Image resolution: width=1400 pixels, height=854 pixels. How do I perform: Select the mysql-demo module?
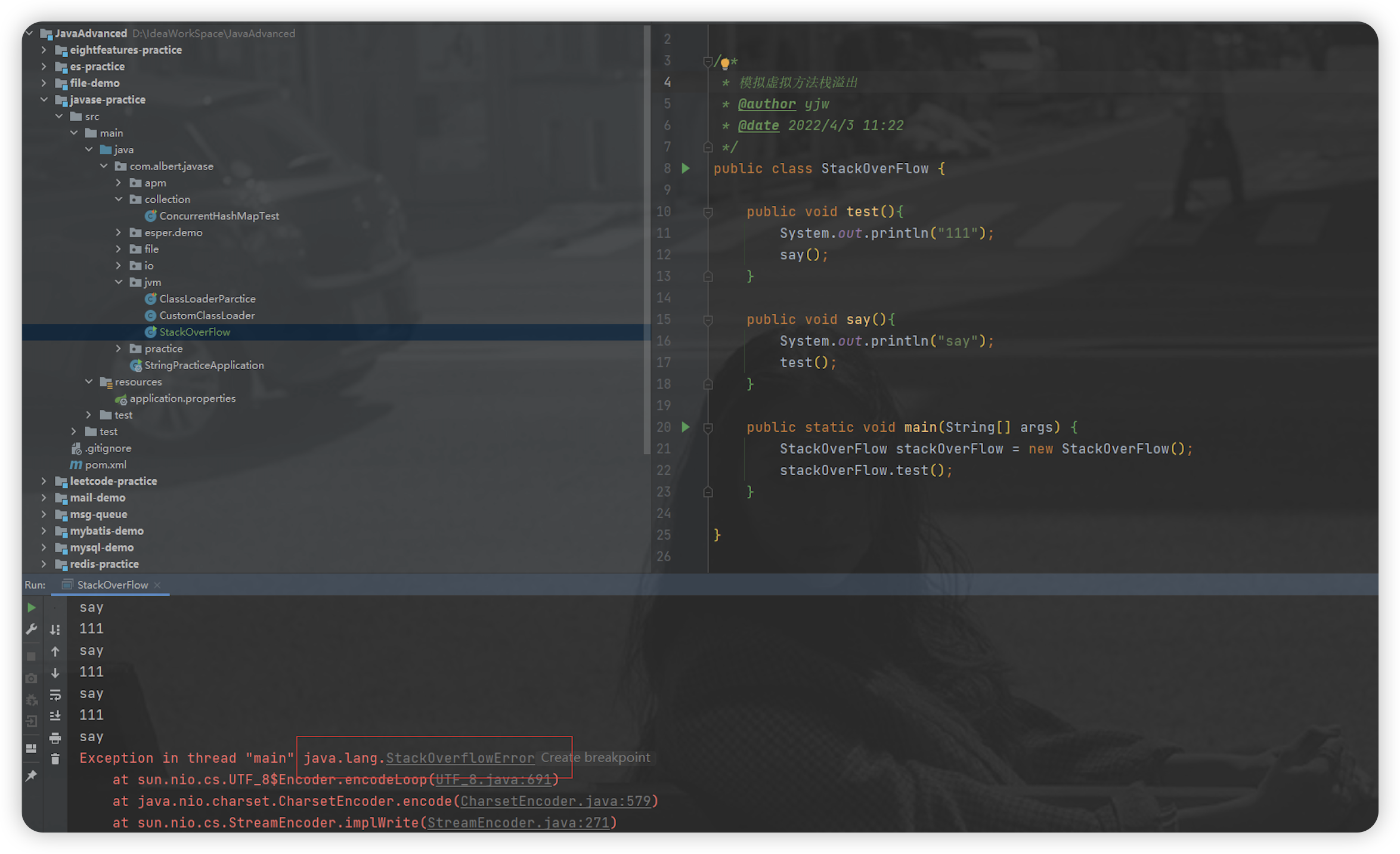101,547
